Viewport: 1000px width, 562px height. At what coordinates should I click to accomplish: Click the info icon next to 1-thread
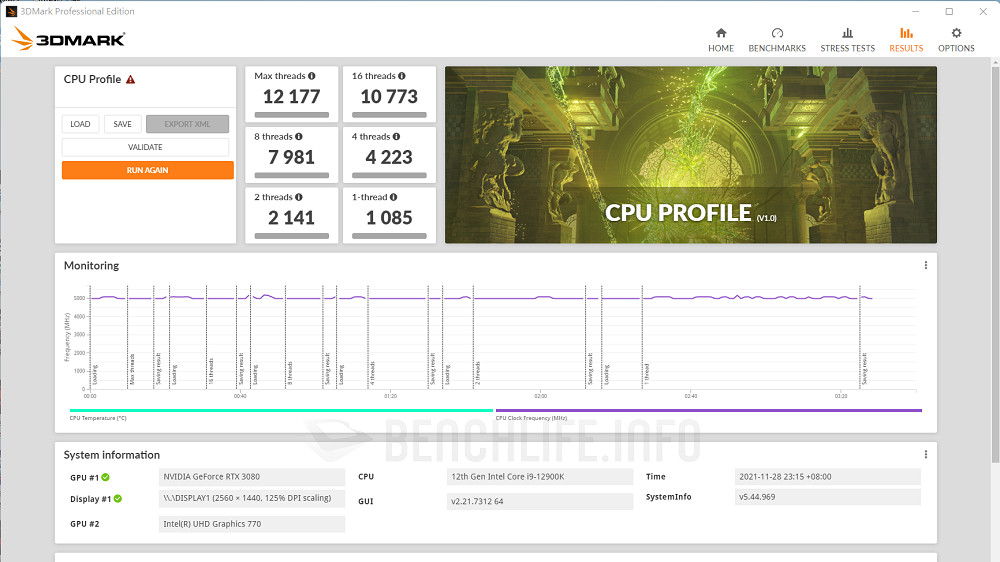coord(394,197)
